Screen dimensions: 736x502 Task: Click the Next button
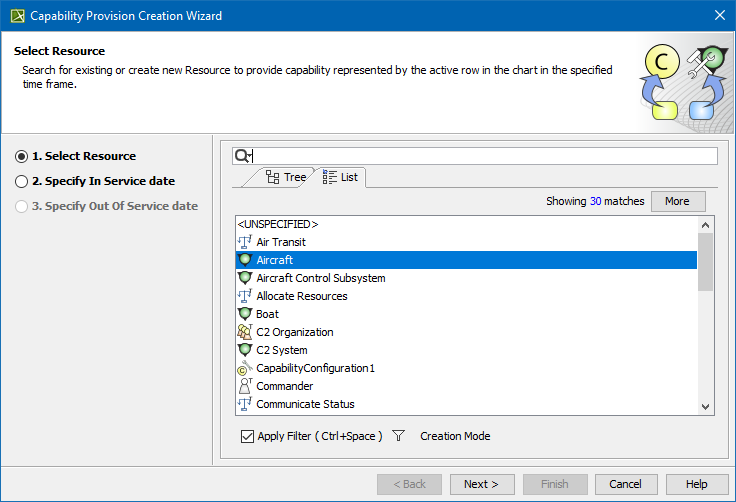click(x=481, y=484)
